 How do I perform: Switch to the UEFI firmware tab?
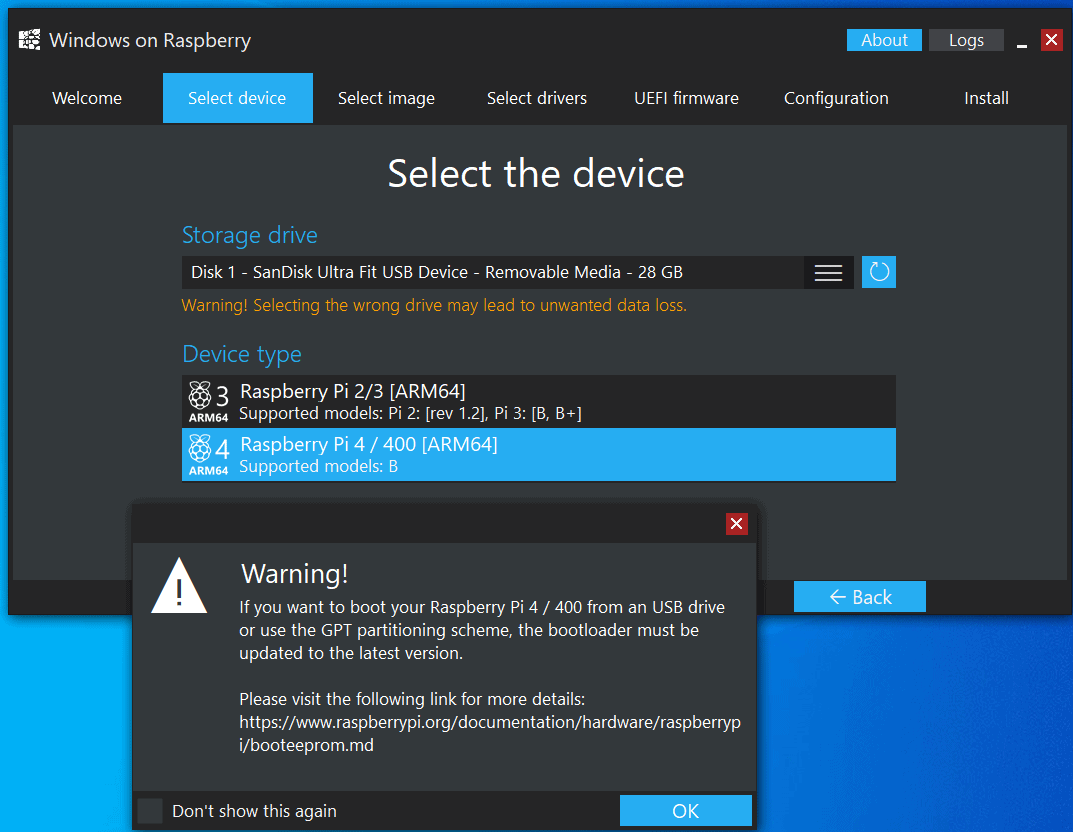pos(686,98)
